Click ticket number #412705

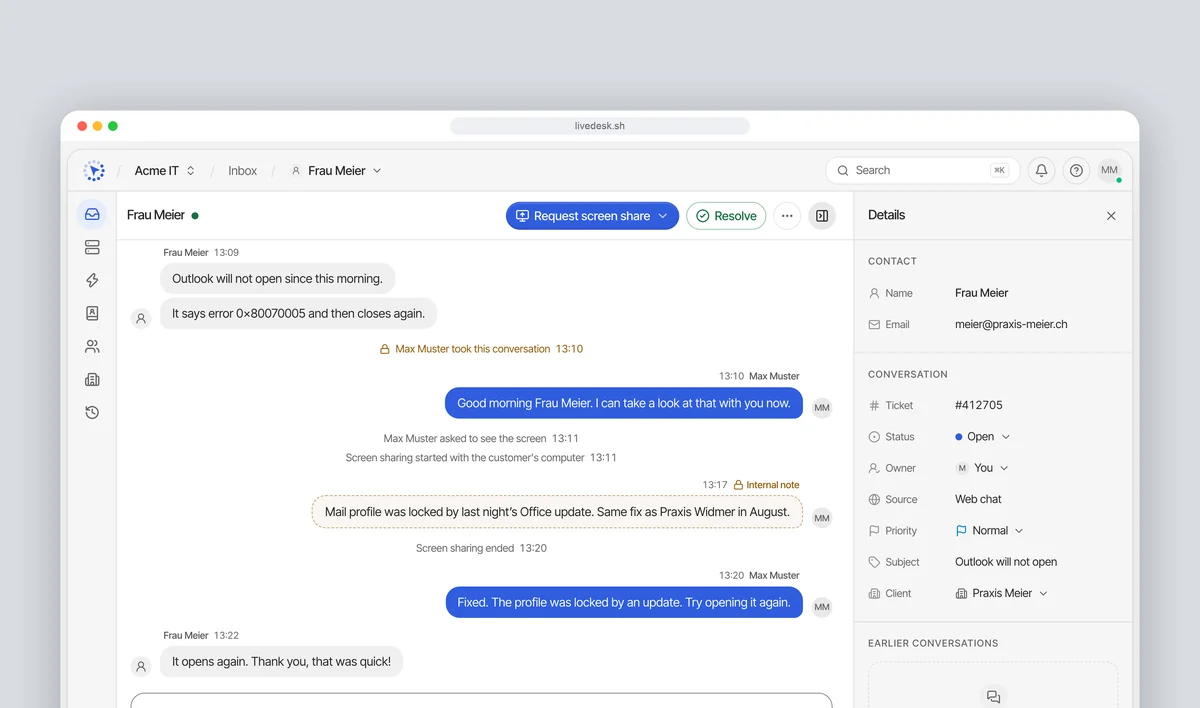[979, 405]
